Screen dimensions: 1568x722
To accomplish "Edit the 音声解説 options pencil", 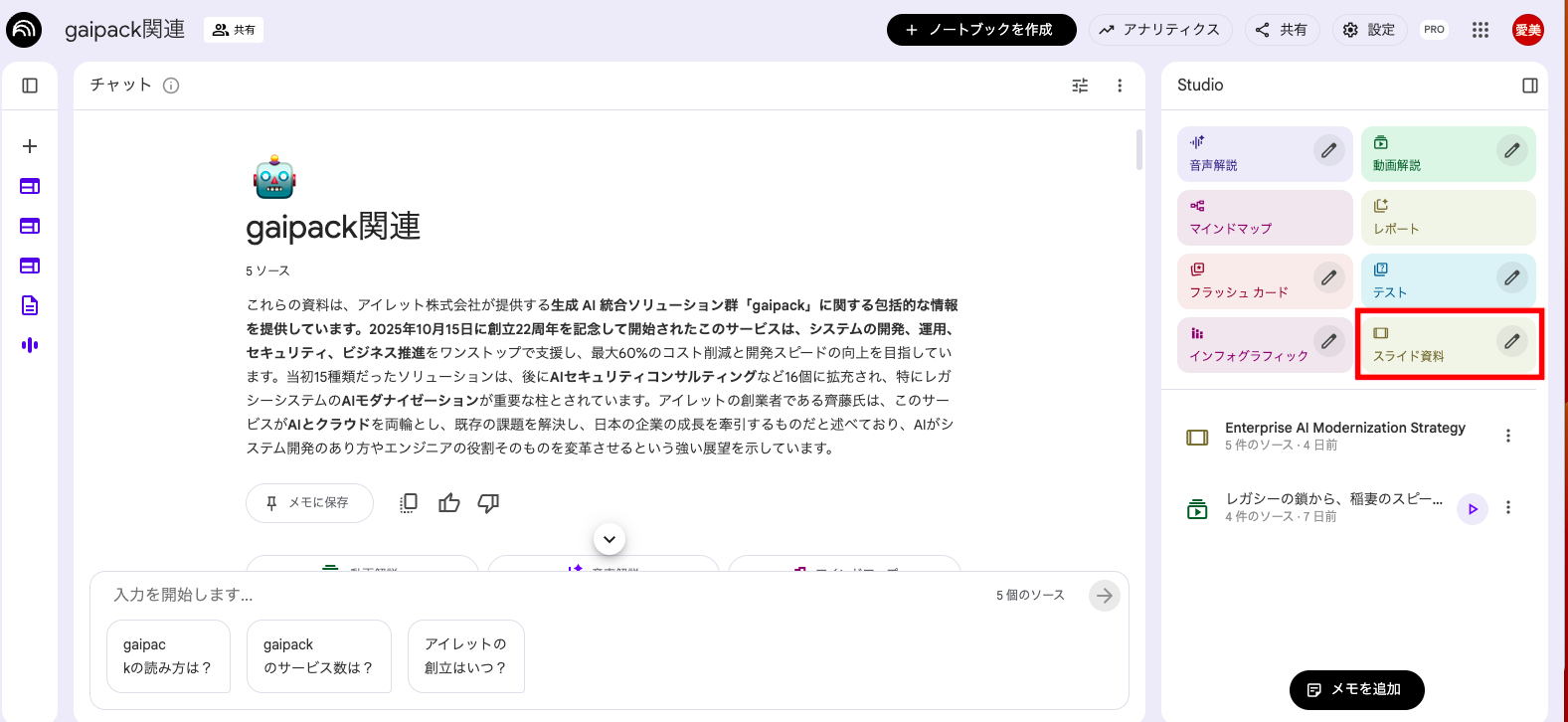I will (x=1328, y=151).
